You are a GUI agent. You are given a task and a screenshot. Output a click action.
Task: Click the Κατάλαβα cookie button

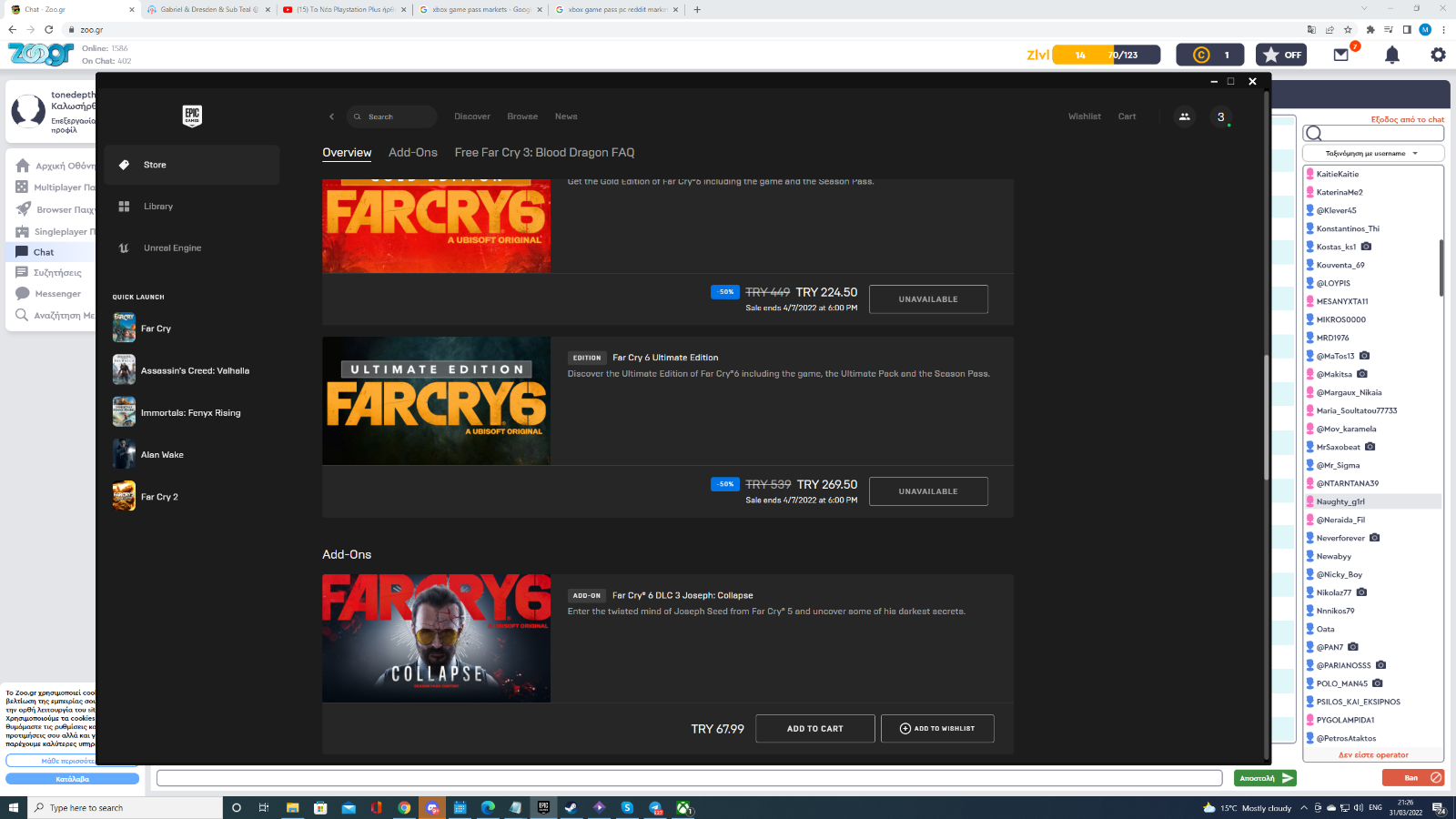coord(72,779)
